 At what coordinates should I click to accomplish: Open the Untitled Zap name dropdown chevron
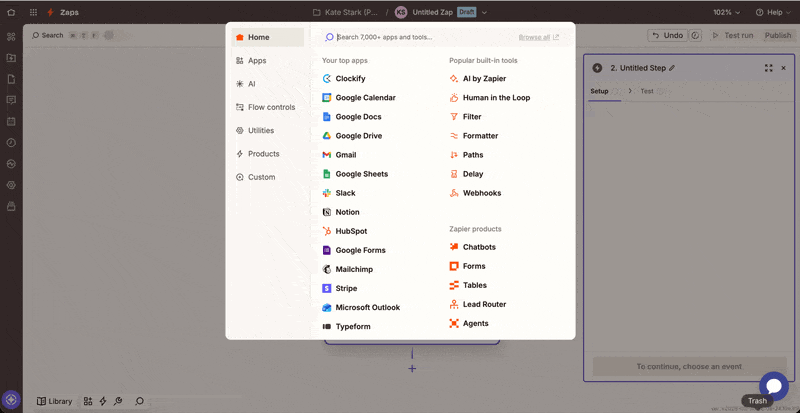click(485, 12)
